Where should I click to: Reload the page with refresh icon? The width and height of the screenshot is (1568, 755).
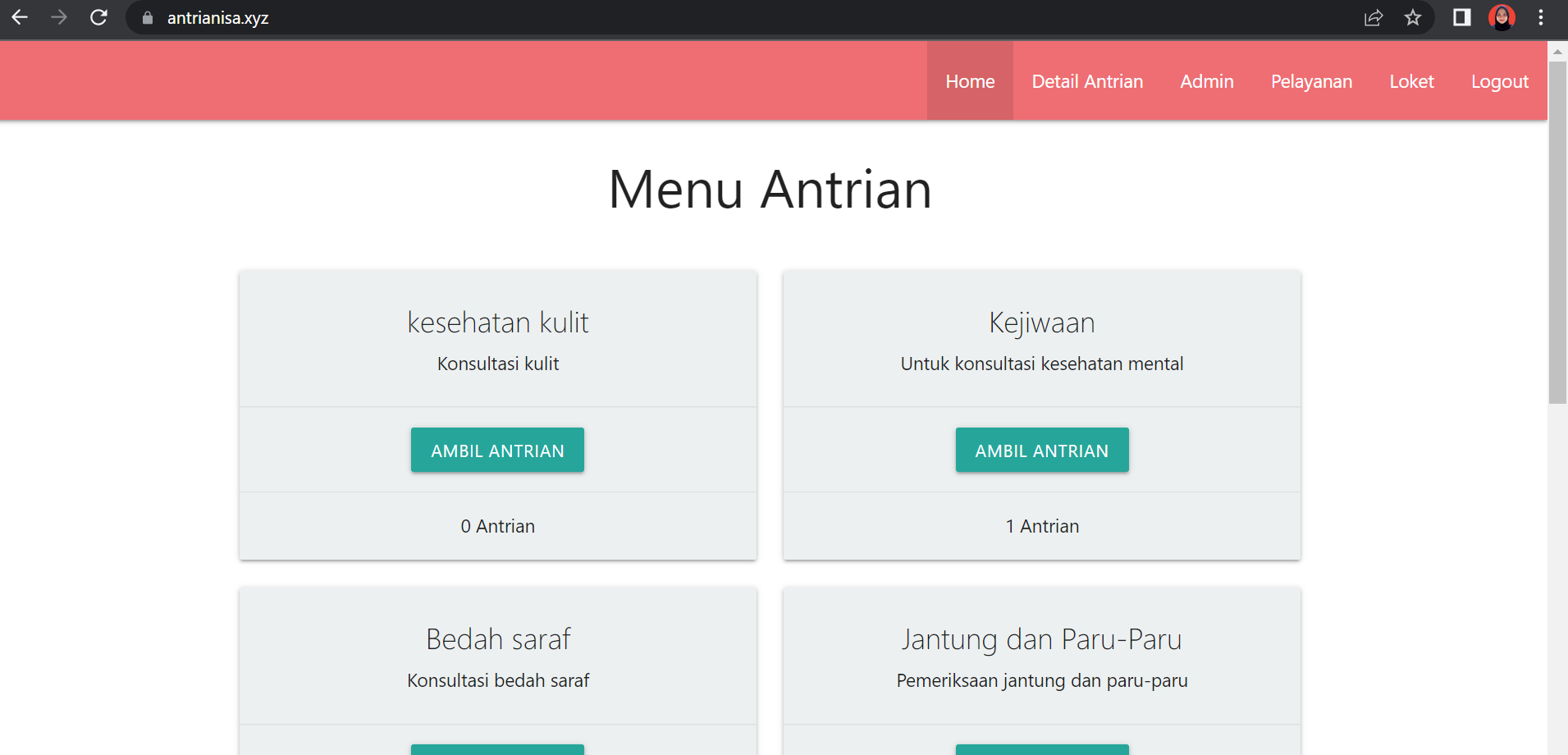pos(98,17)
